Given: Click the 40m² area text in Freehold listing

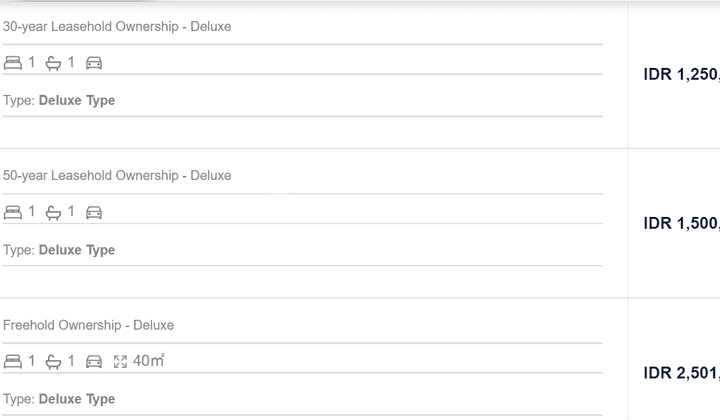Looking at the screenshot, I should [x=148, y=361].
